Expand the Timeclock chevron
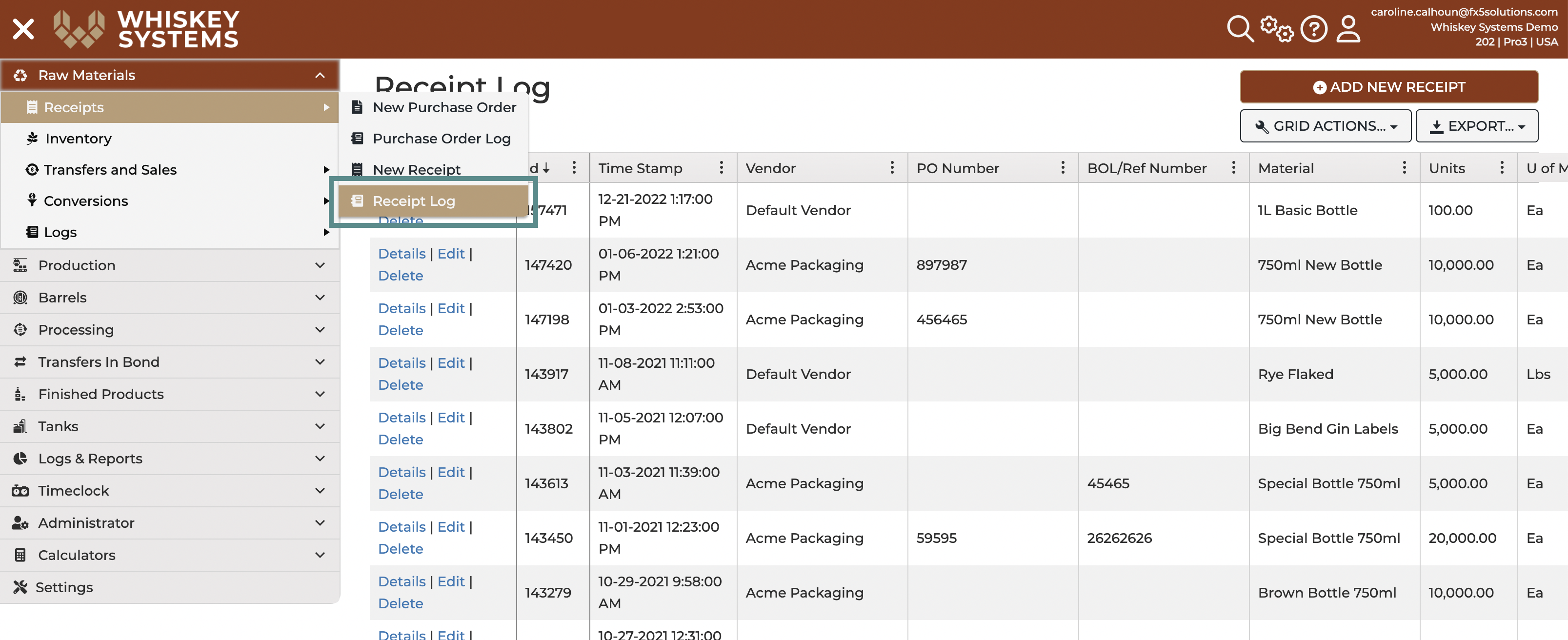Screen dimensions: 1568x640 [320, 490]
